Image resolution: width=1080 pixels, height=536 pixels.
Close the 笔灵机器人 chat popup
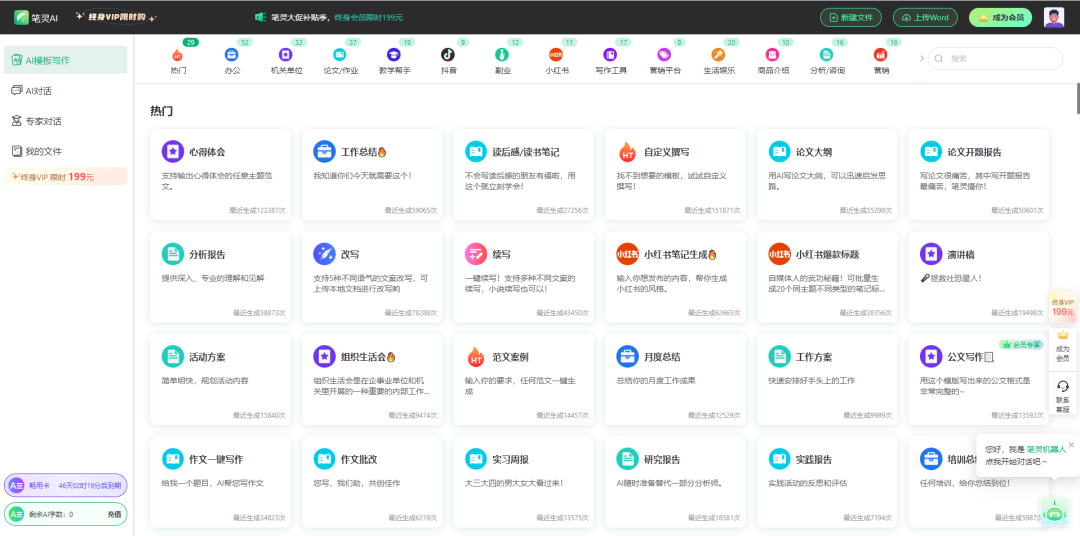(x=1071, y=444)
